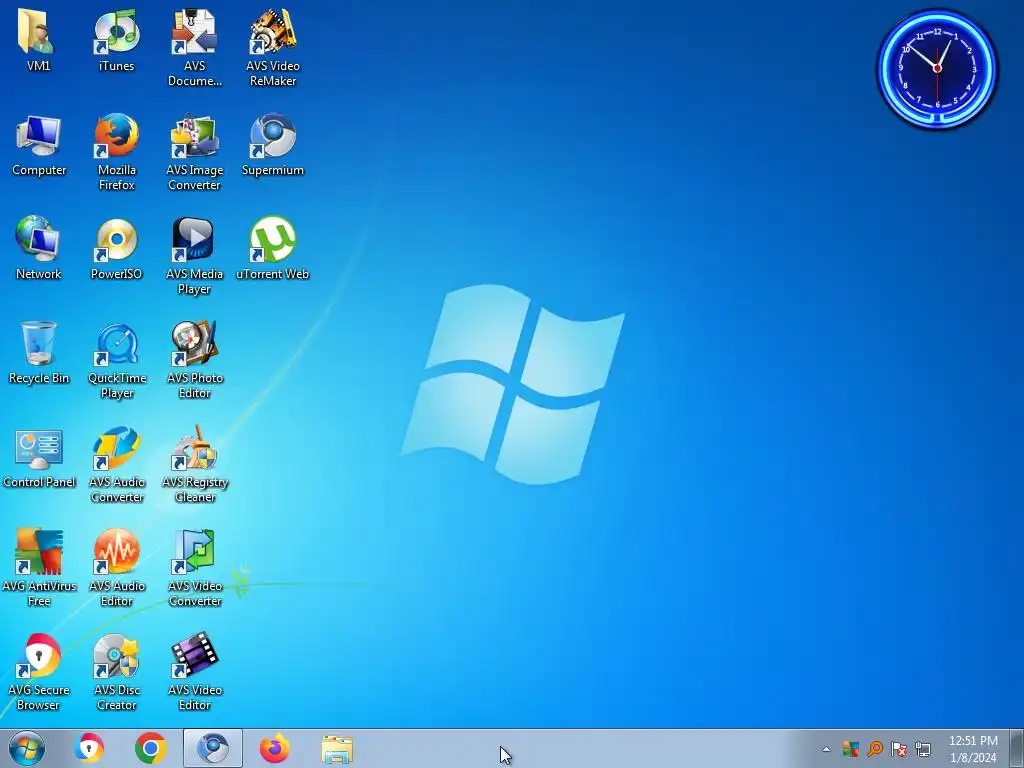Select the Mozilla Firefox desktop shortcut

(116, 152)
